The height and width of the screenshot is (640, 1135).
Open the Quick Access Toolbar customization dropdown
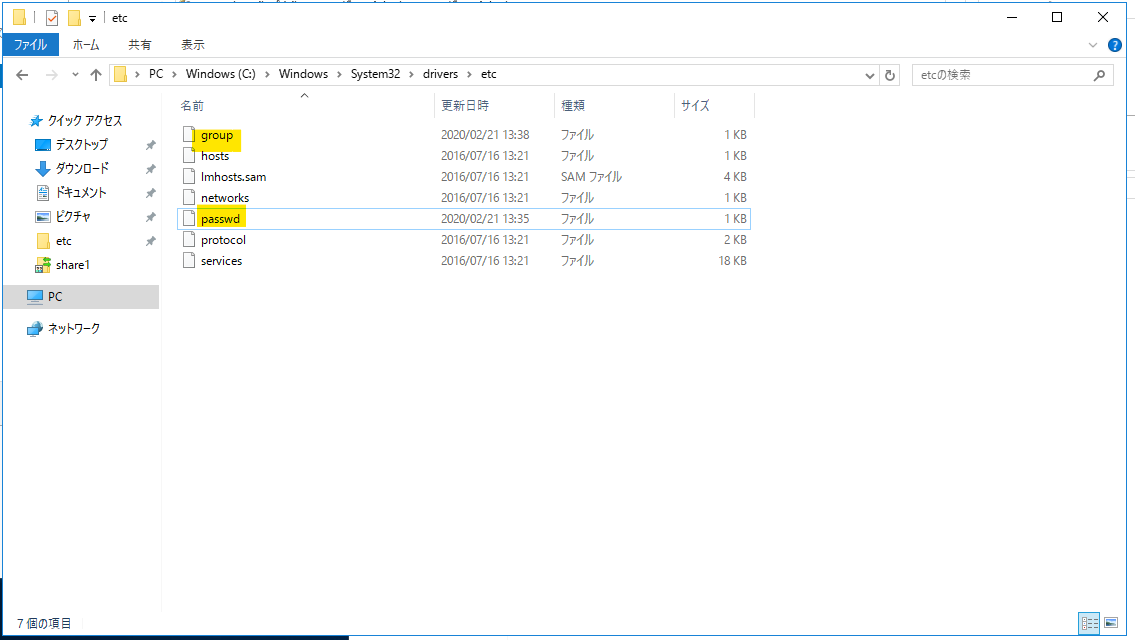(x=91, y=17)
